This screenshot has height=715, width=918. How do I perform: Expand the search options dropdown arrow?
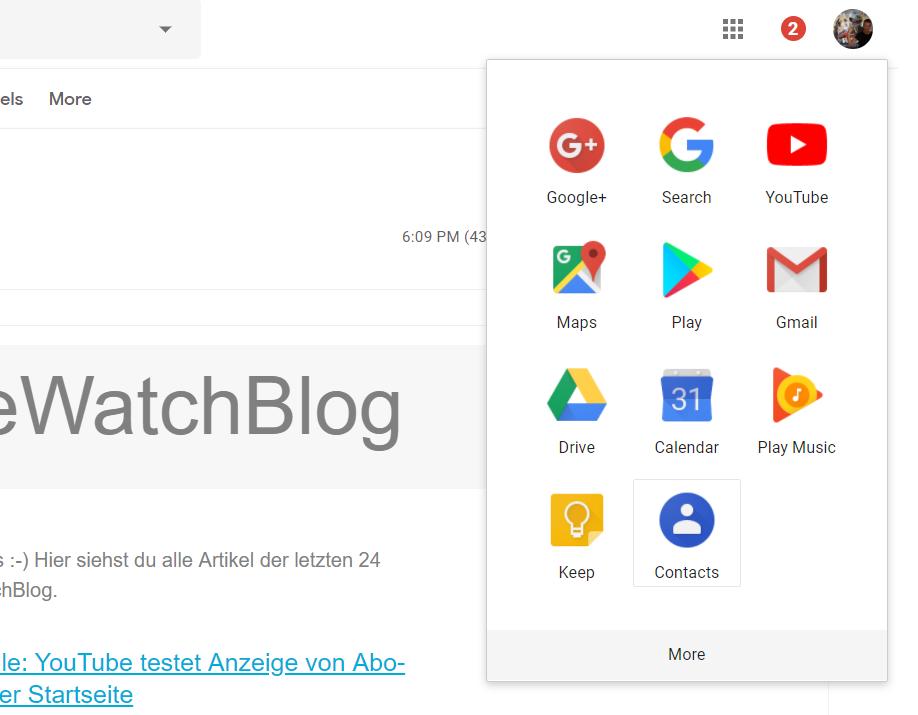pos(166,29)
